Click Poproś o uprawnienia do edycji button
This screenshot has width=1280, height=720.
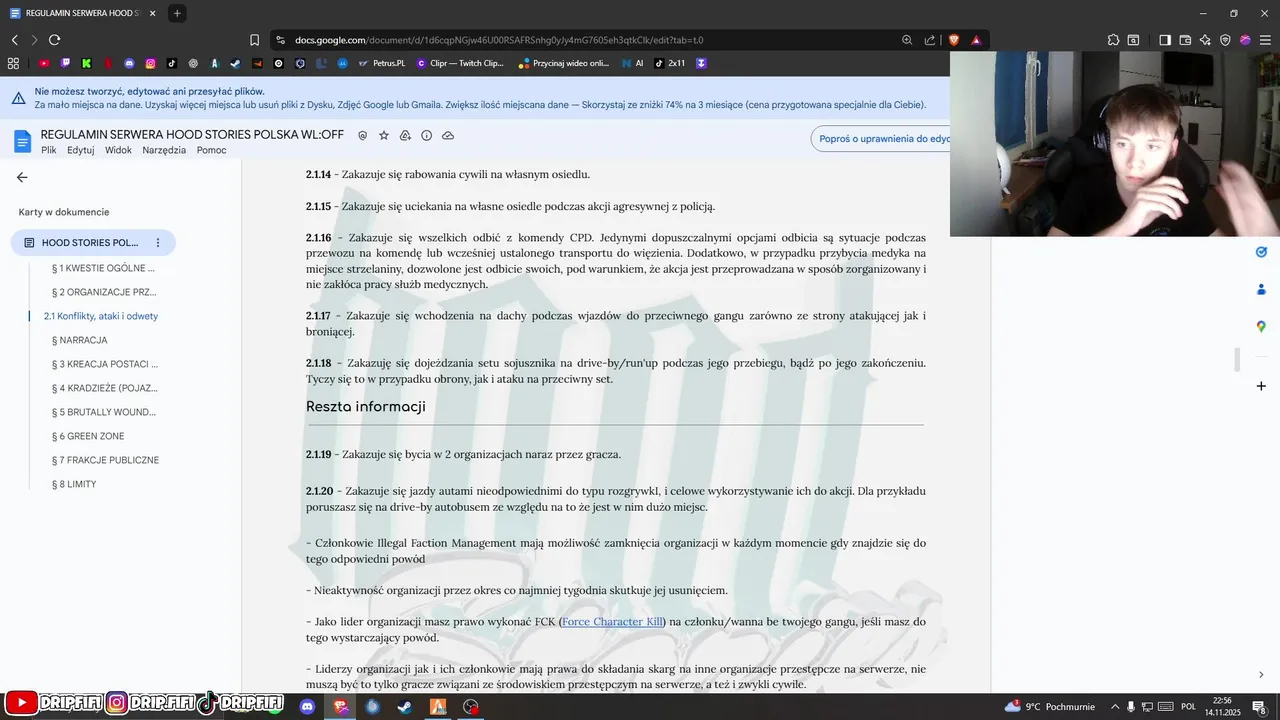point(880,139)
